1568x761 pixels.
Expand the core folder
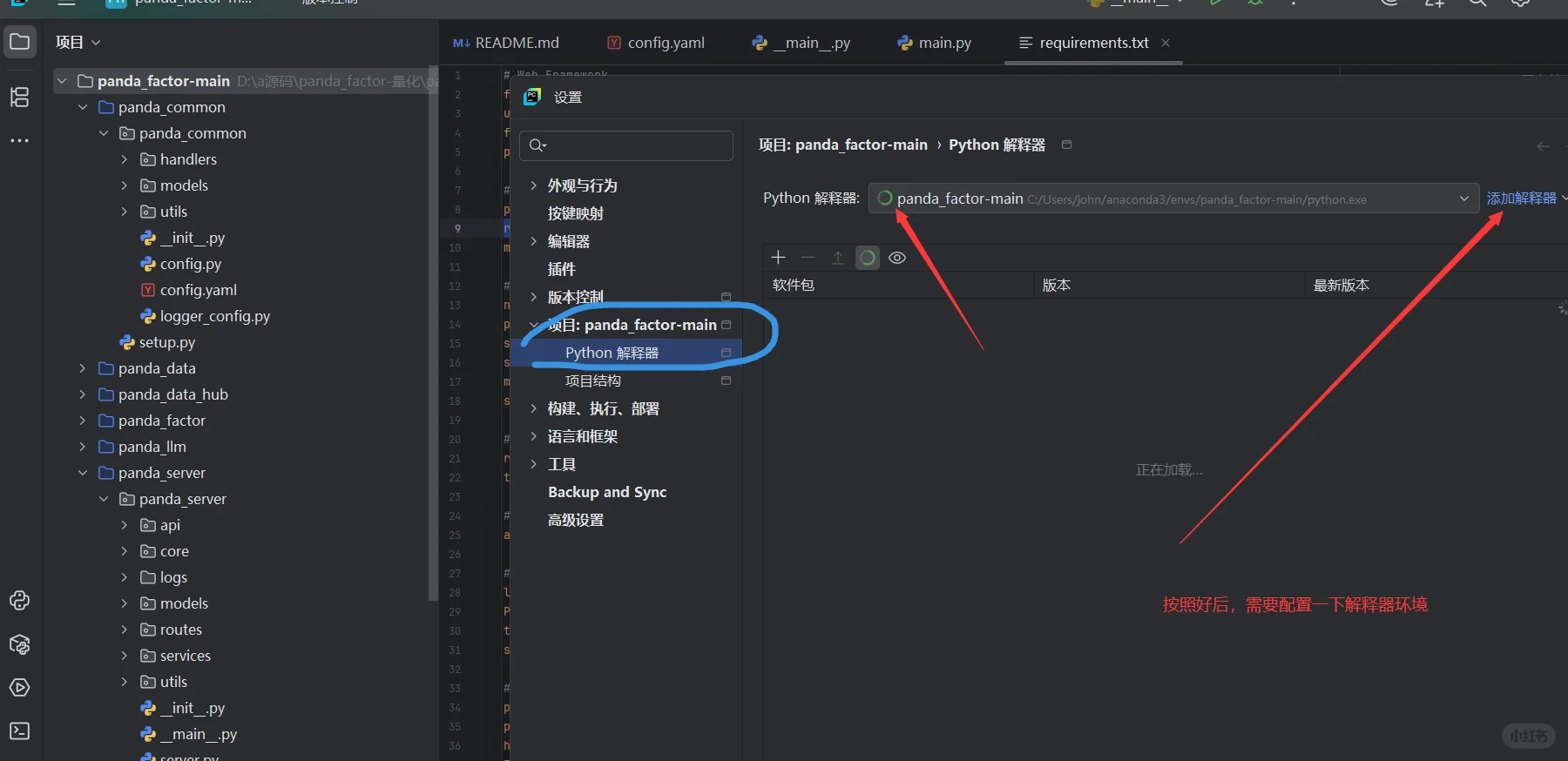pyautogui.click(x=125, y=551)
